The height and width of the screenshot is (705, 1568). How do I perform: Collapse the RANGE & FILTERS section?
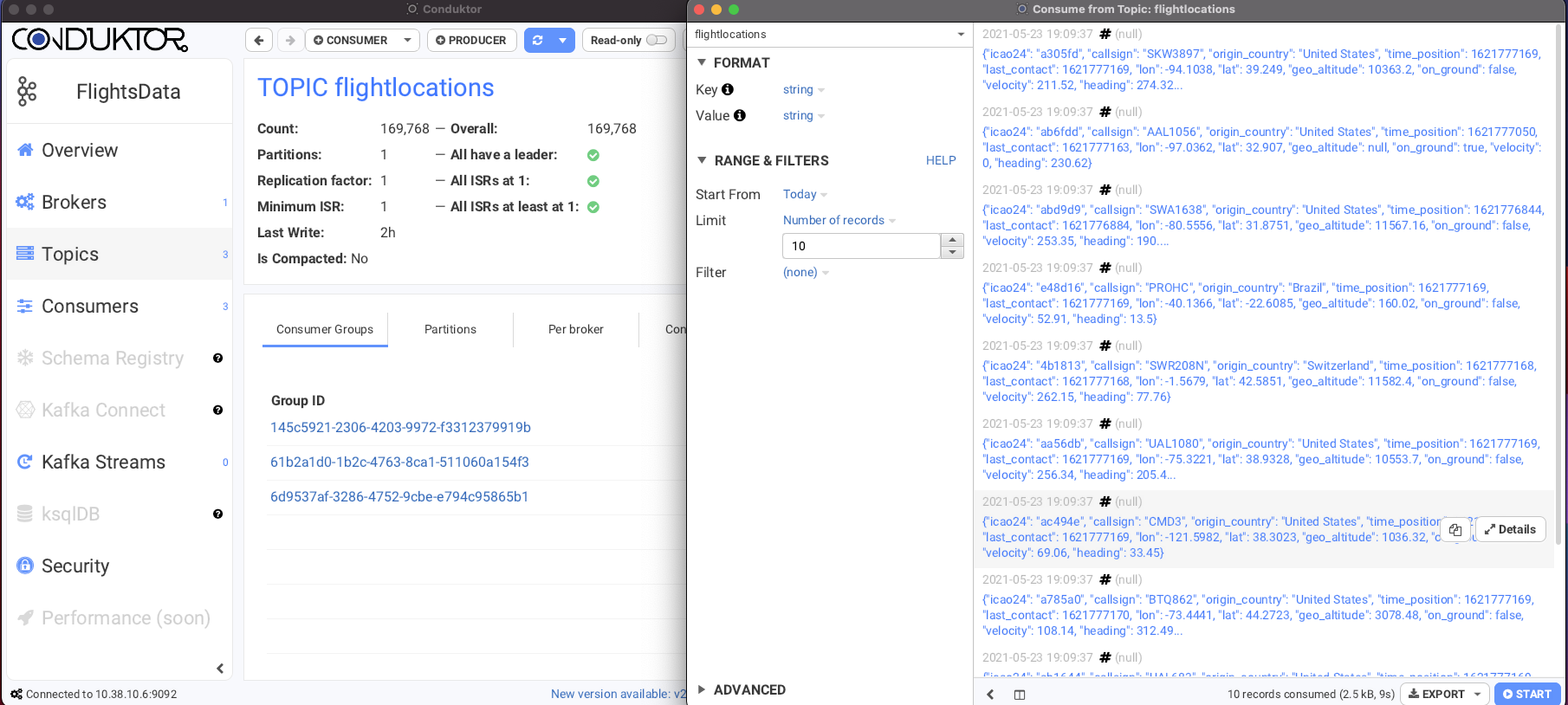(702, 160)
